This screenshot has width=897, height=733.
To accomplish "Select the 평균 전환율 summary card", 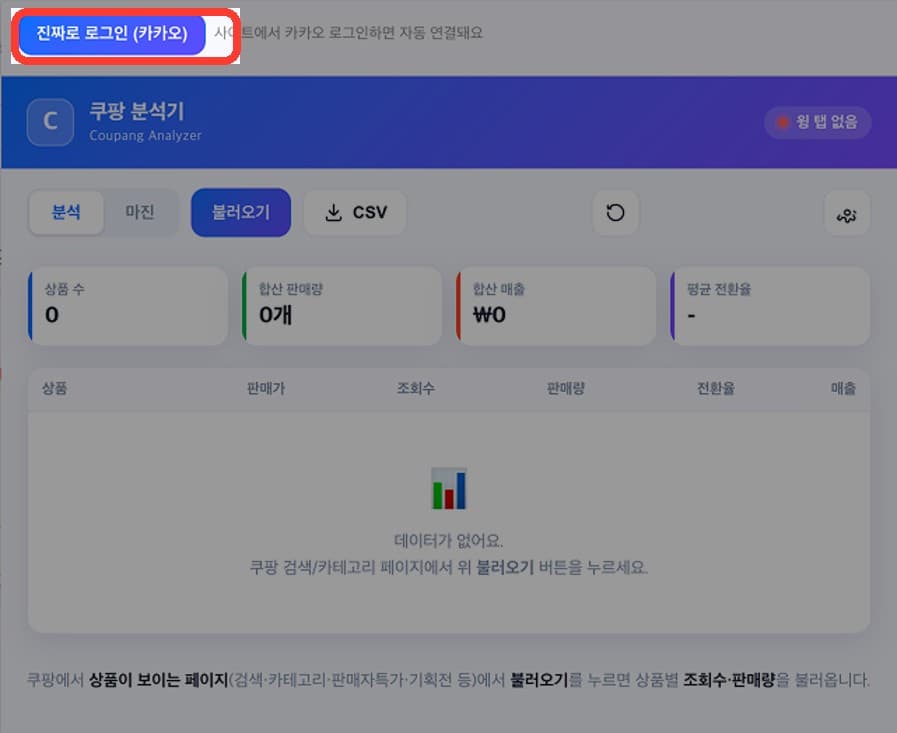I will 770,306.
